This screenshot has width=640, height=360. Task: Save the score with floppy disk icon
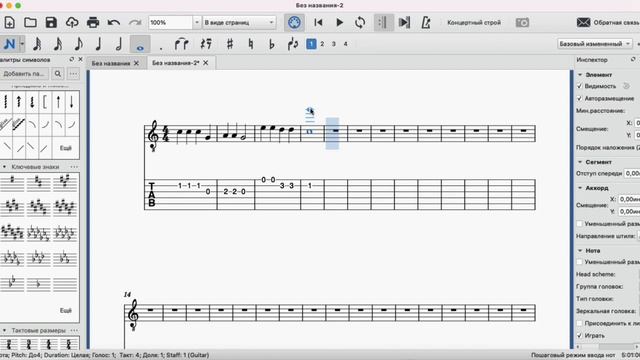click(x=51, y=22)
